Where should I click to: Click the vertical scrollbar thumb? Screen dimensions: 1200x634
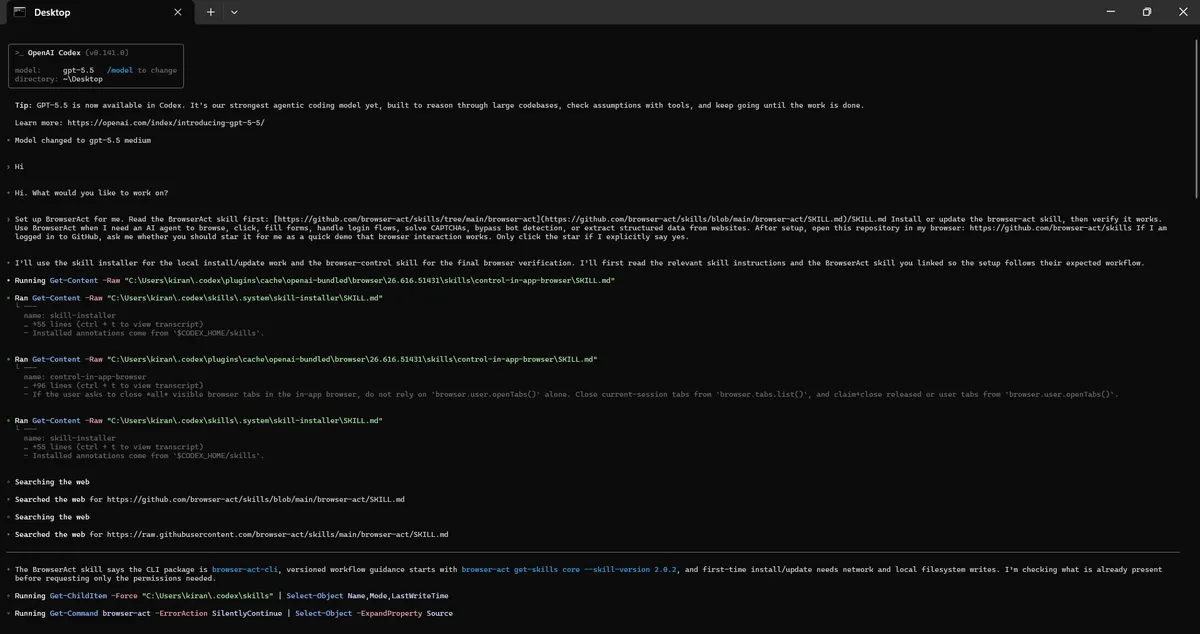click(1195, 118)
